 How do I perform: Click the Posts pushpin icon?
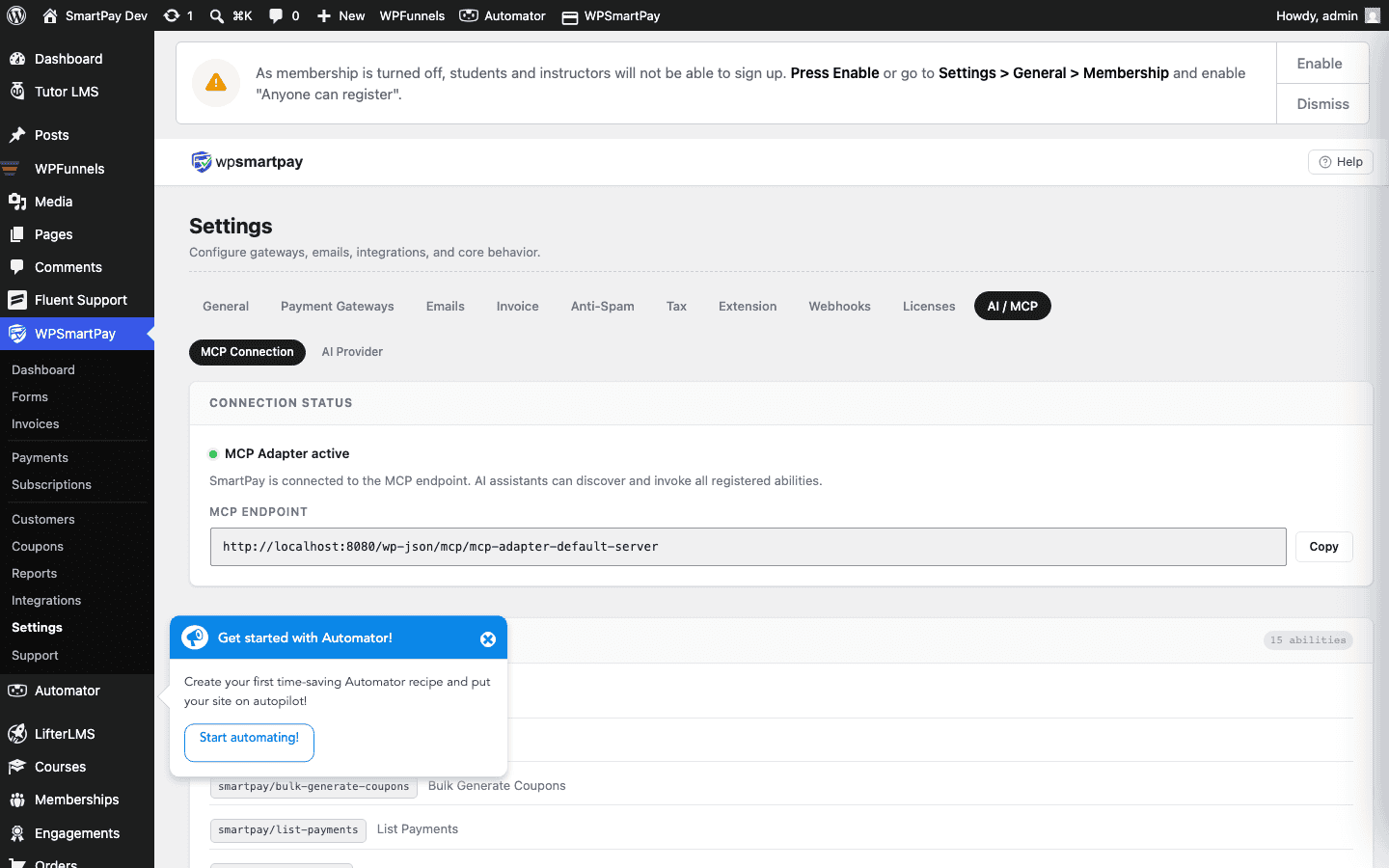point(17,135)
